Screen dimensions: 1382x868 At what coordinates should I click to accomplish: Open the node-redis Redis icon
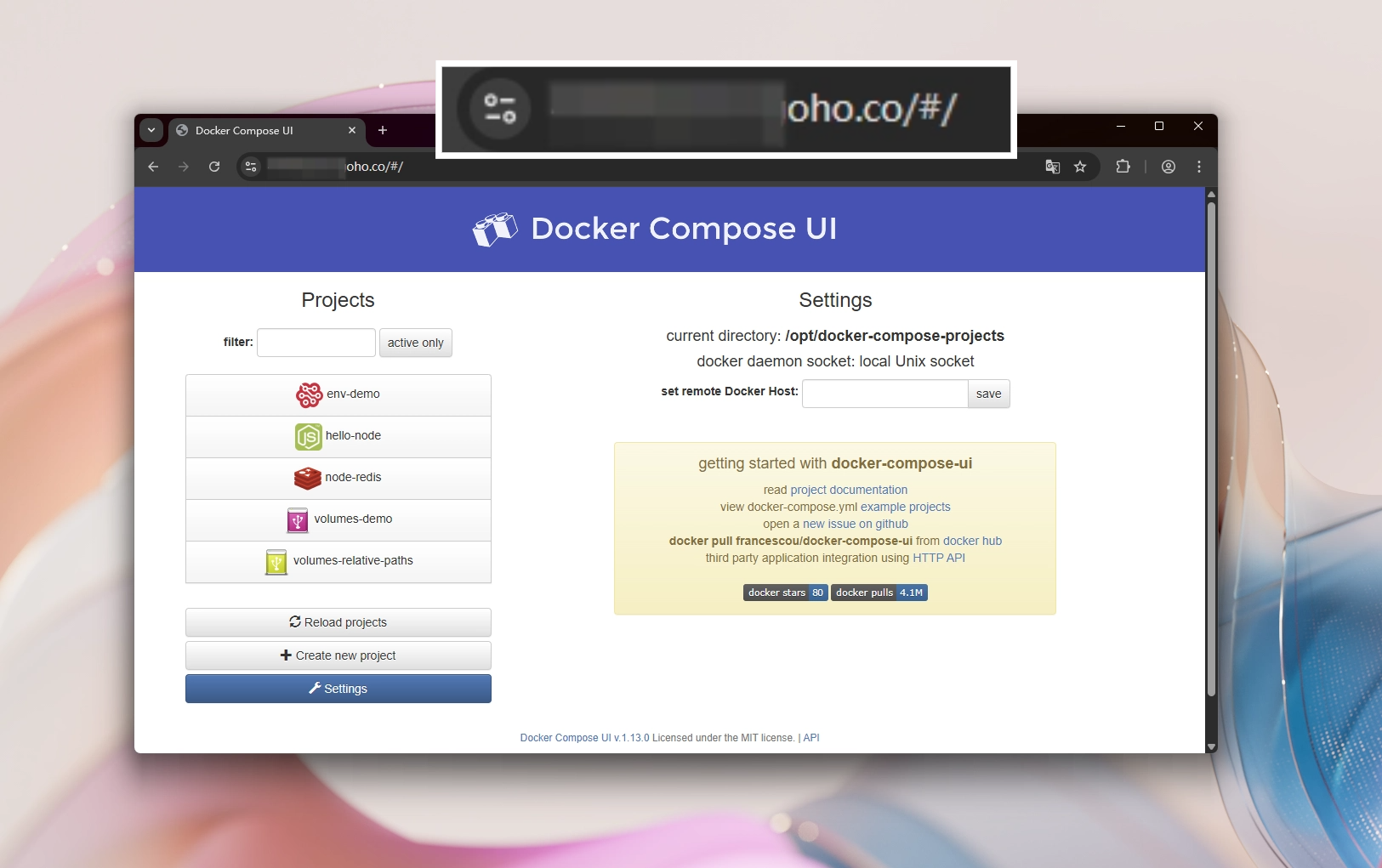[308, 478]
